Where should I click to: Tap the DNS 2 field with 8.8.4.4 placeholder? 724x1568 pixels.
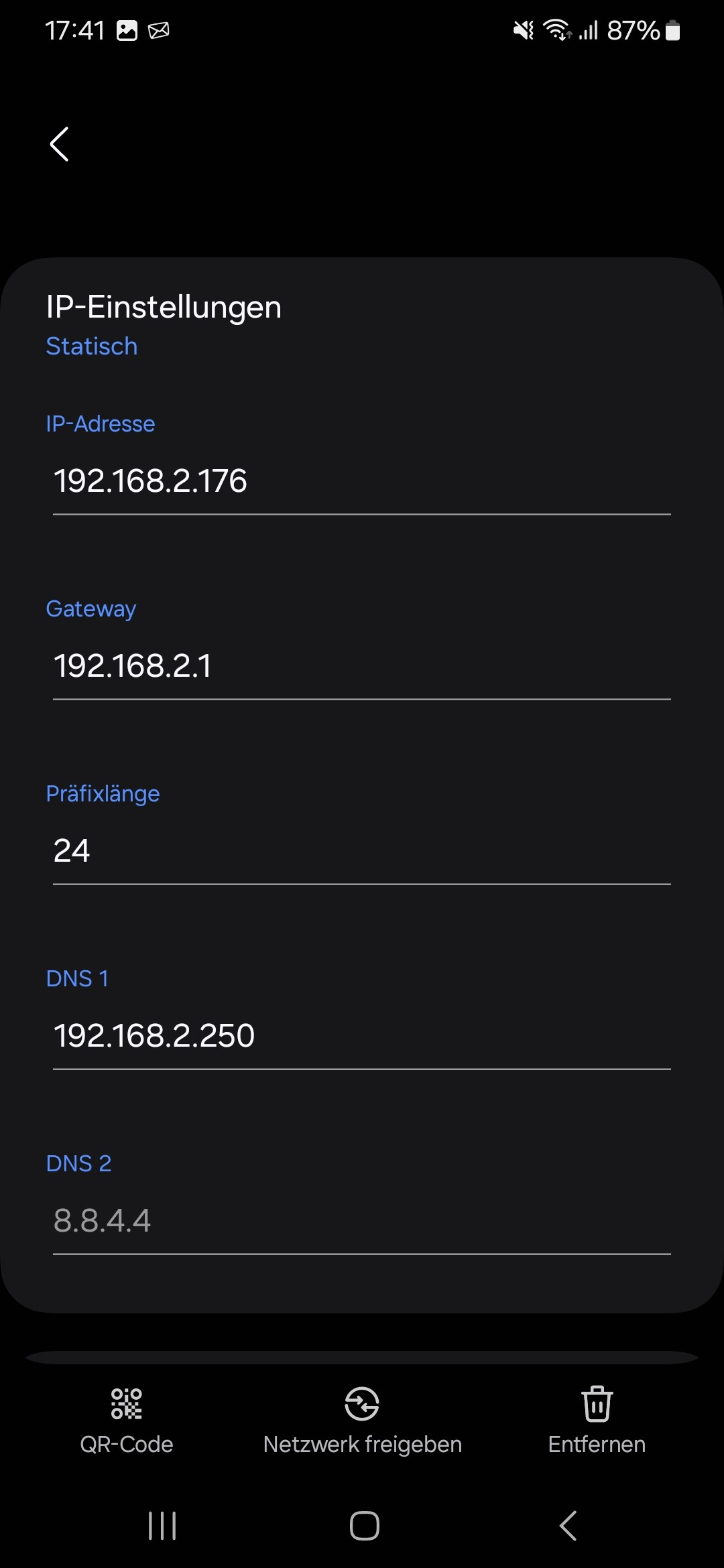[362, 1221]
